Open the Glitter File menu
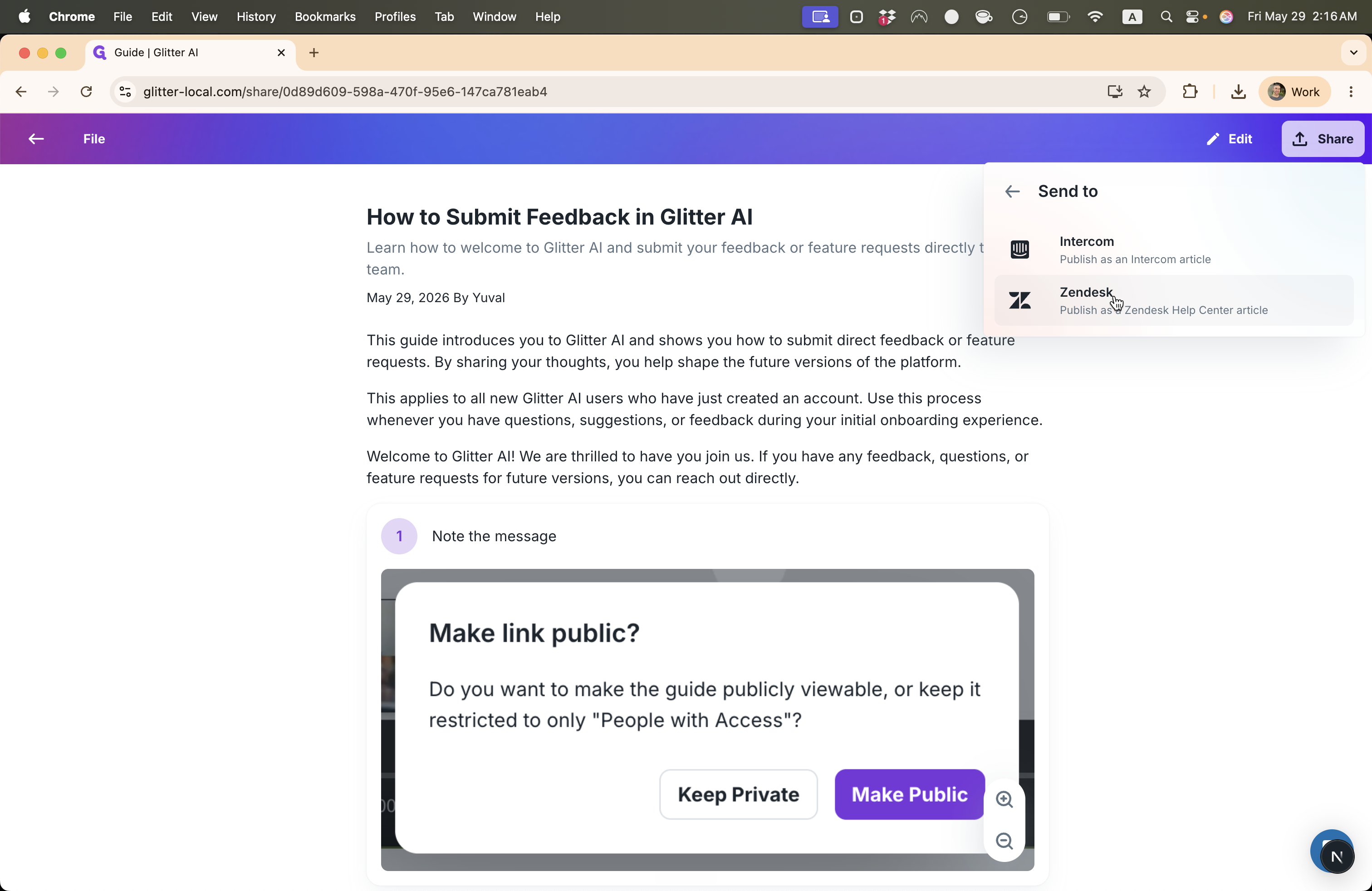Image resolution: width=1372 pixels, height=891 pixels. tap(94, 139)
